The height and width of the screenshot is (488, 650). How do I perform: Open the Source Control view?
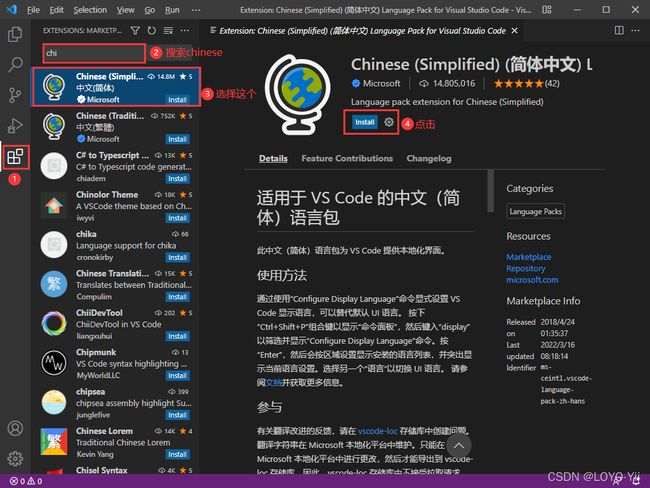15,95
